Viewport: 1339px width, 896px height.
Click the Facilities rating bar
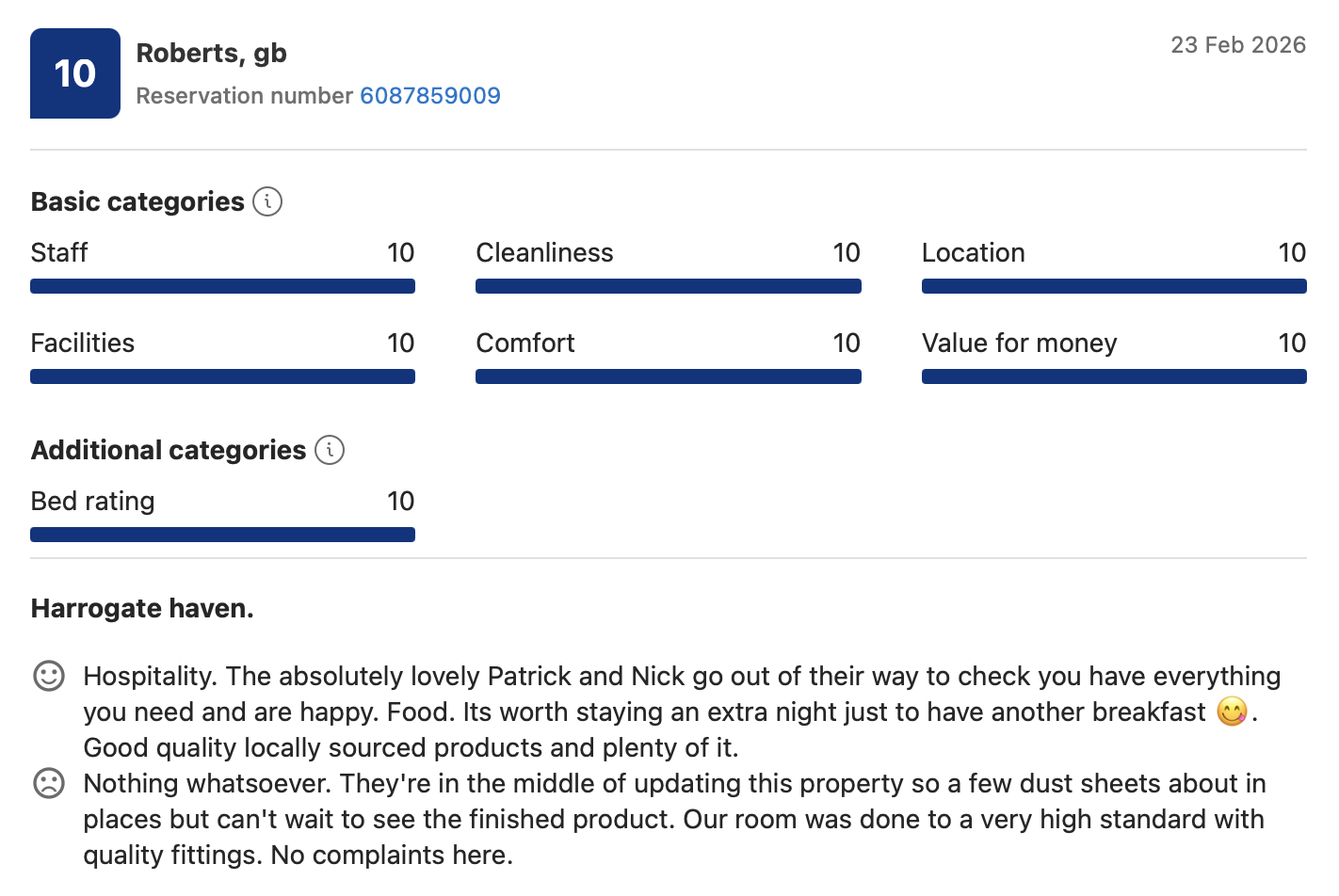point(222,376)
